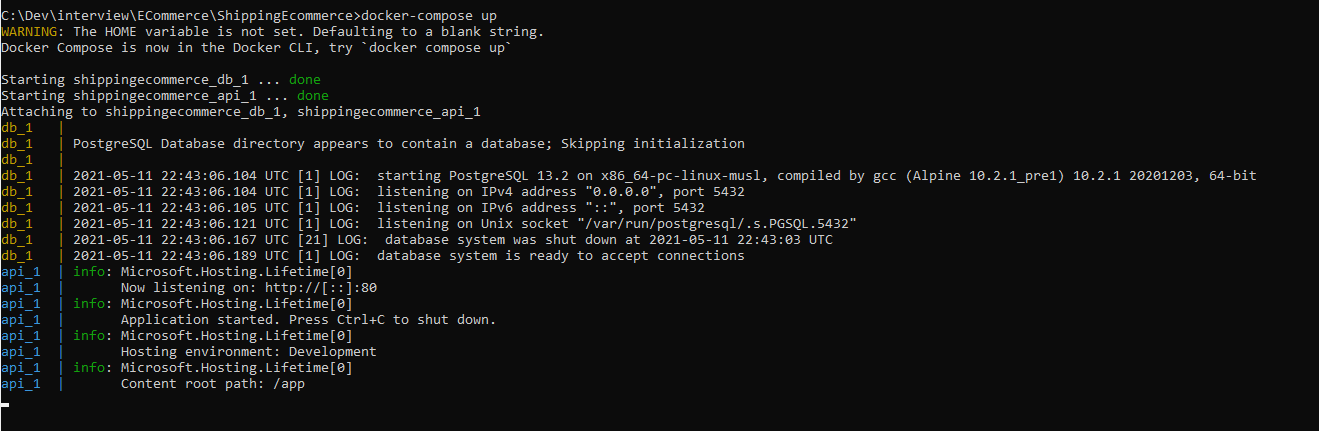Click the green done after shippingecommerce_db_1

coord(305,80)
